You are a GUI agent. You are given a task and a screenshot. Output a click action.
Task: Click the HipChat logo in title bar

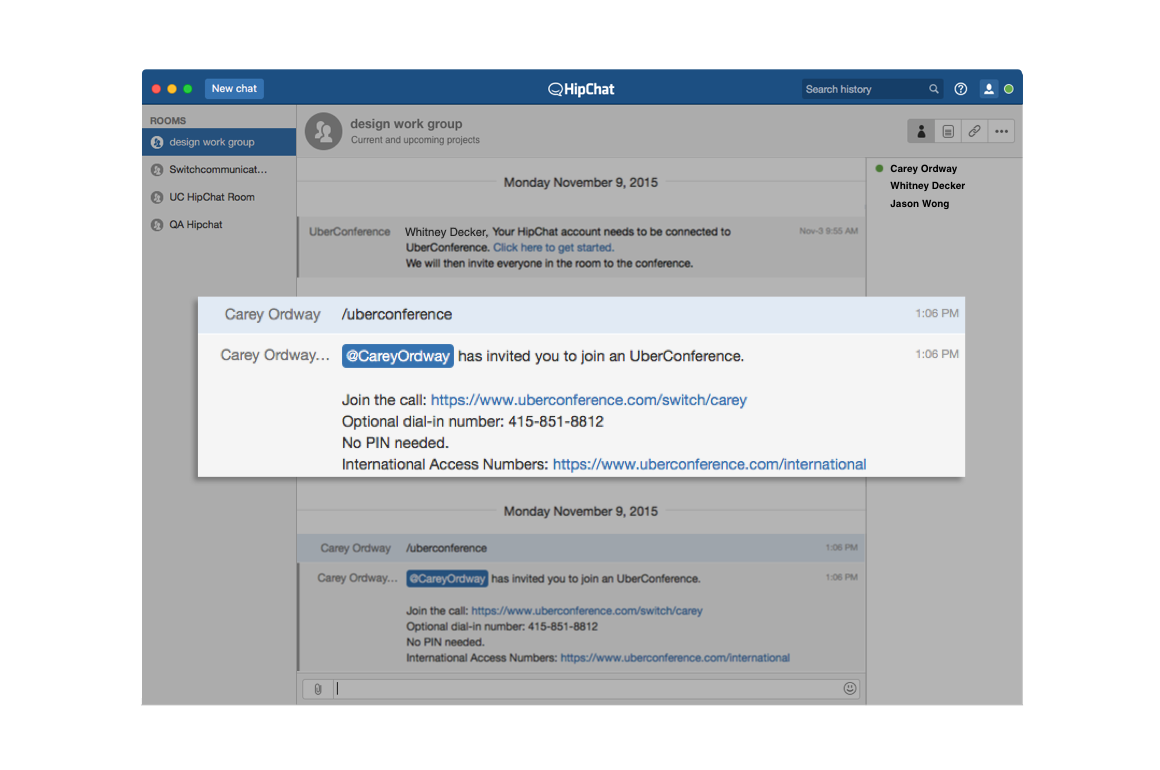point(581,90)
